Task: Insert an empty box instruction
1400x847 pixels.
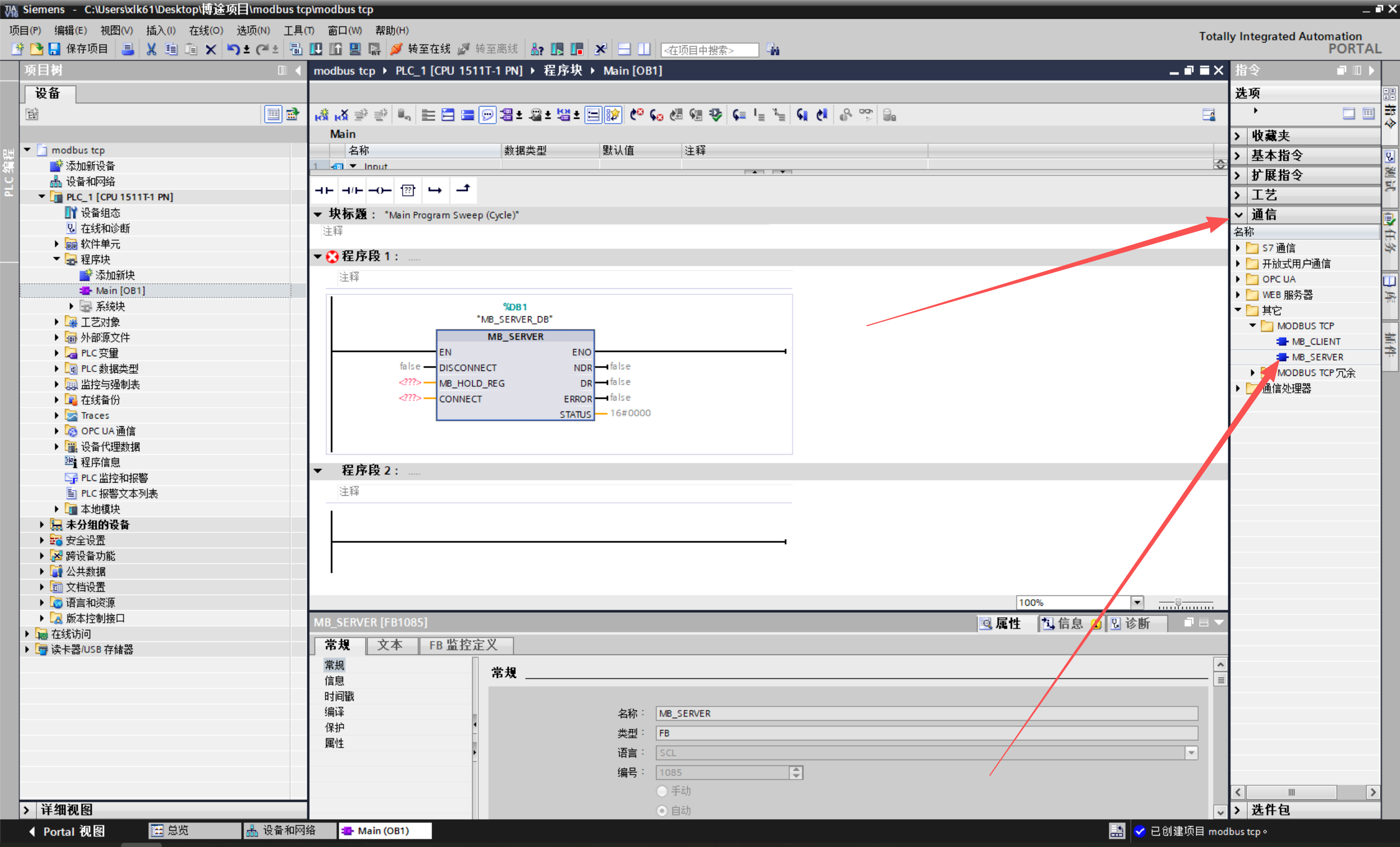Action: point(408,190)
